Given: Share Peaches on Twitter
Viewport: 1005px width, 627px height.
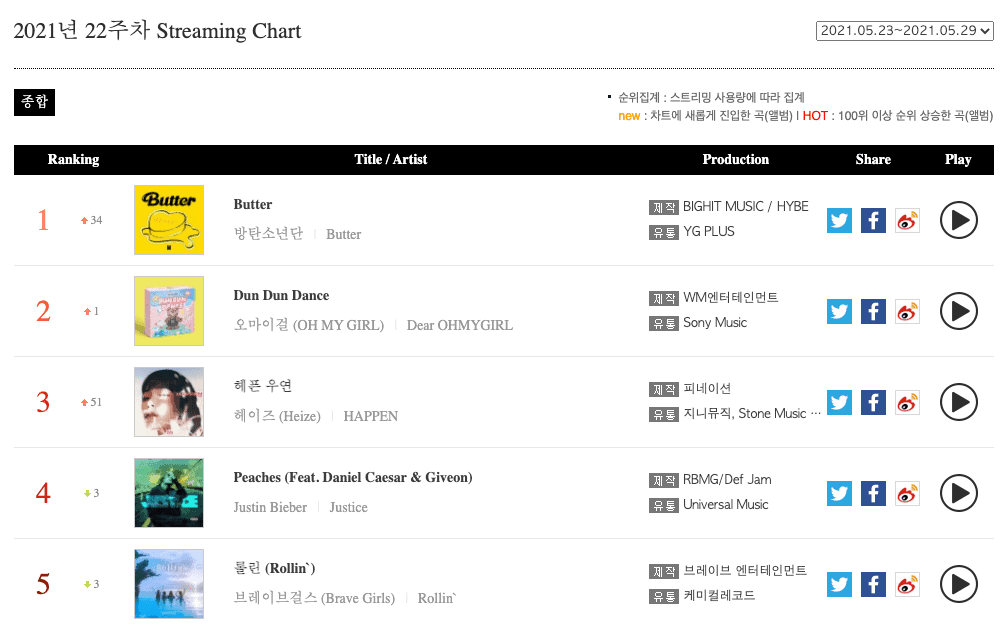Looking at the screenshot, I should (x=839, y=493).
